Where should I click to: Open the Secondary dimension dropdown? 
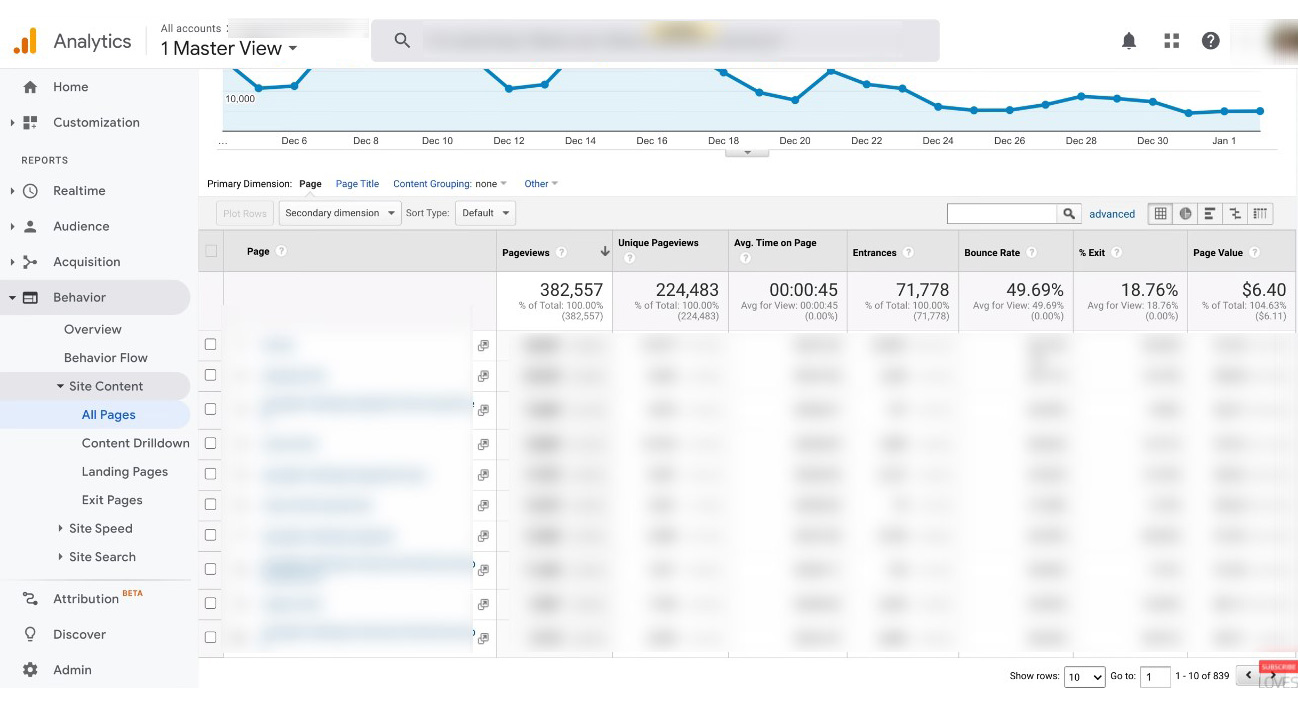point(340,213)
